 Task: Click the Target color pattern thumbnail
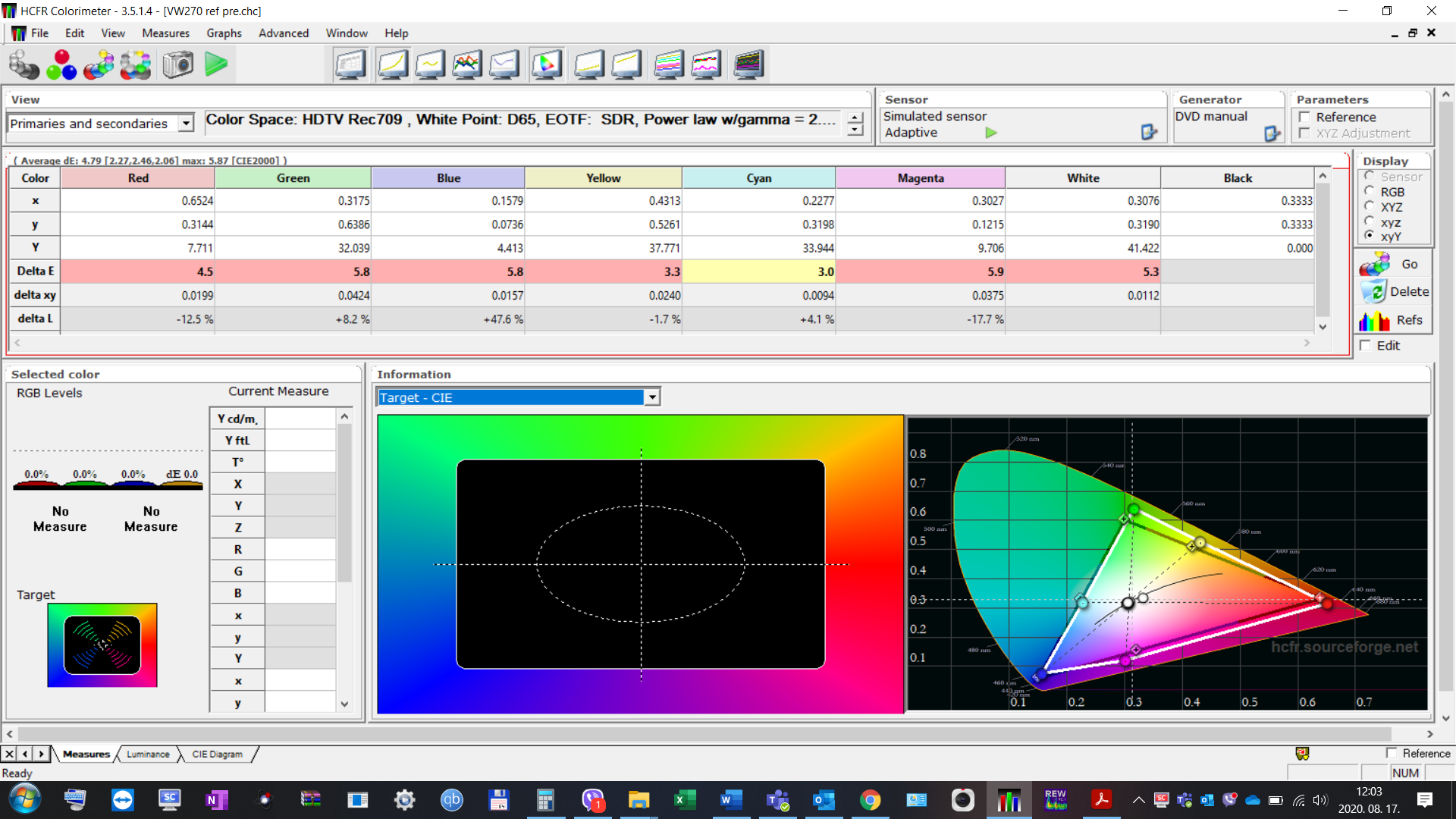pos(102,645)
